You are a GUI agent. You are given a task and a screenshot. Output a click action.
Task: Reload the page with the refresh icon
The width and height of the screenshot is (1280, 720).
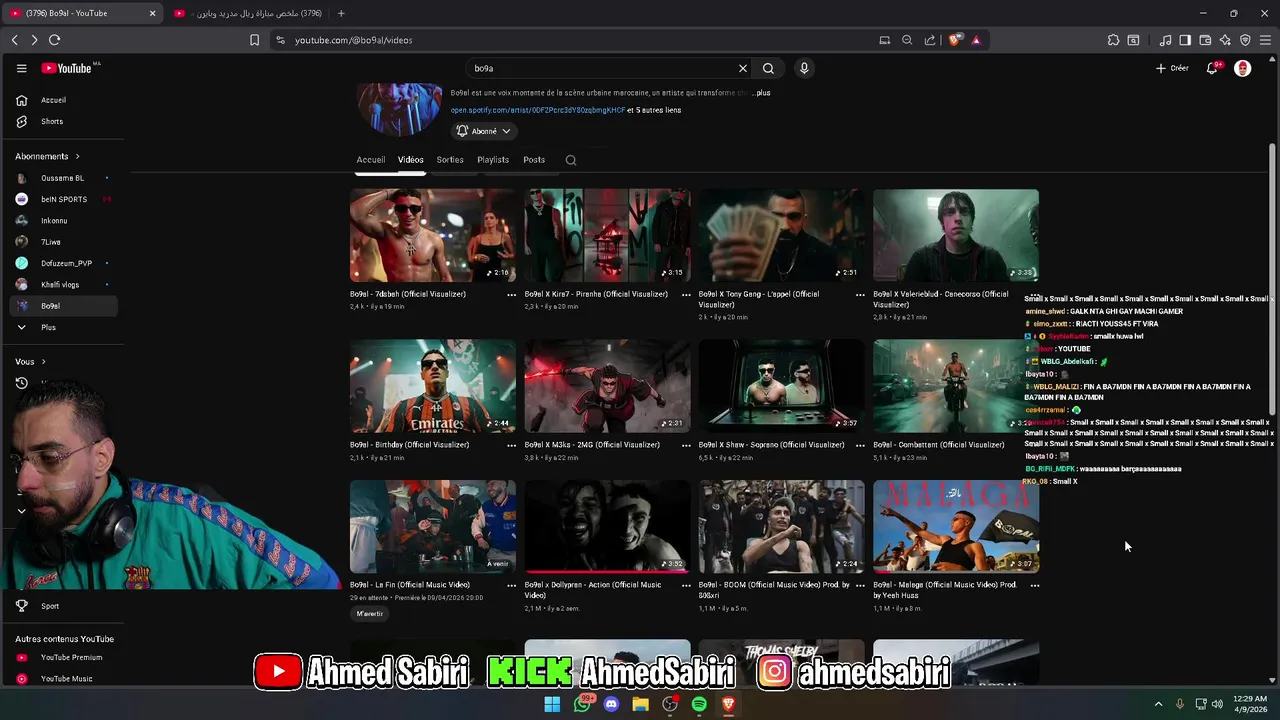click(54, 40)
